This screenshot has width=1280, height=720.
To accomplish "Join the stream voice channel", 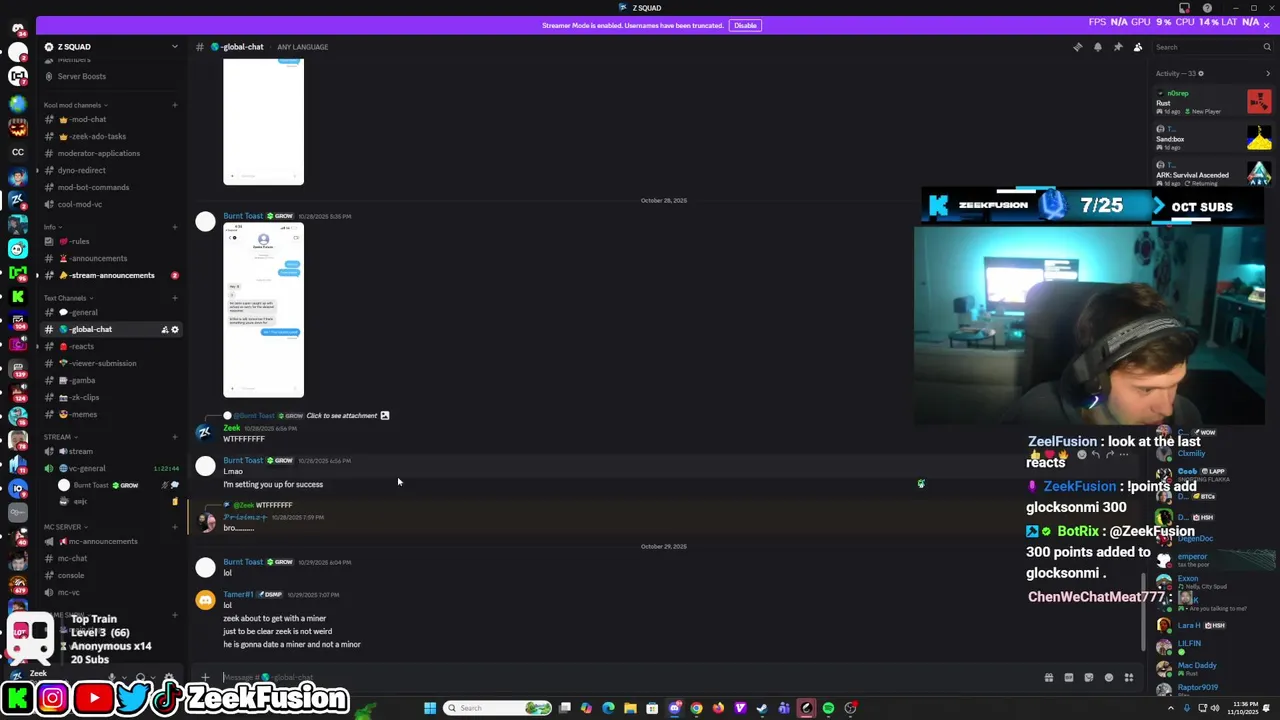I will [110, 451].
